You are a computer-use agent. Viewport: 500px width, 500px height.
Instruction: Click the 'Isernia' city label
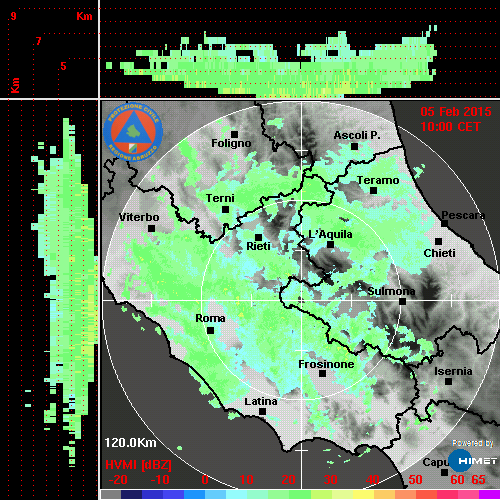[453, 371]
